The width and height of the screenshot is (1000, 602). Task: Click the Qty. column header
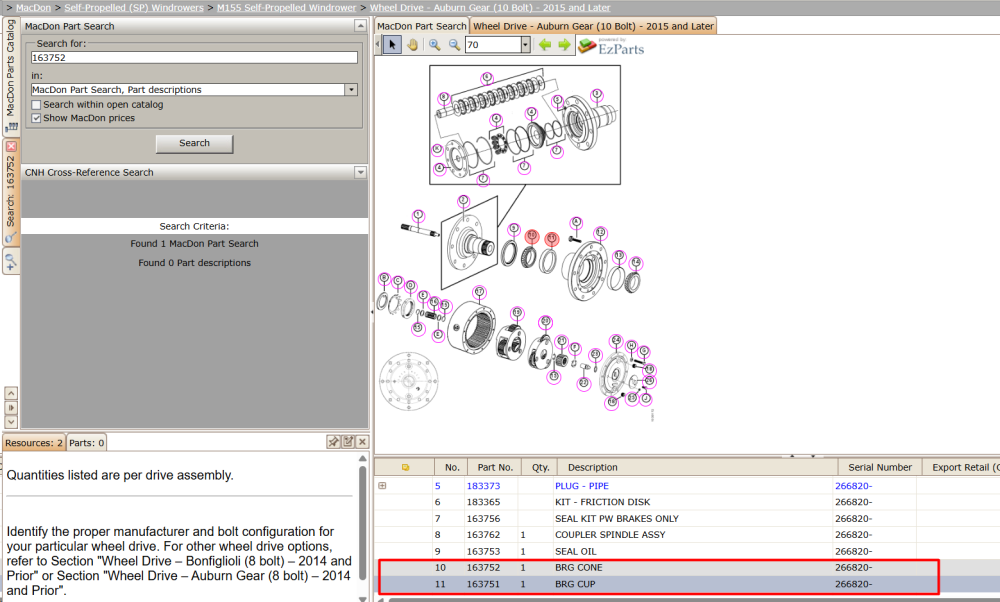coord(540,467)
